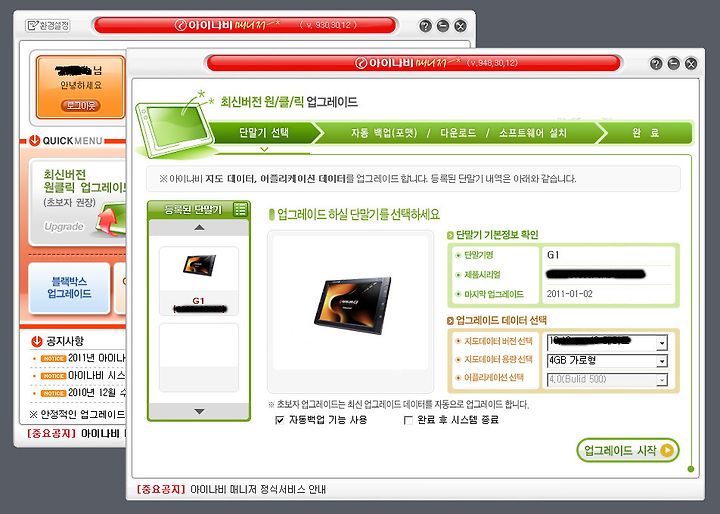Toggle the 자동백업 기능 사용 checkbox

[x=279, y=420]
